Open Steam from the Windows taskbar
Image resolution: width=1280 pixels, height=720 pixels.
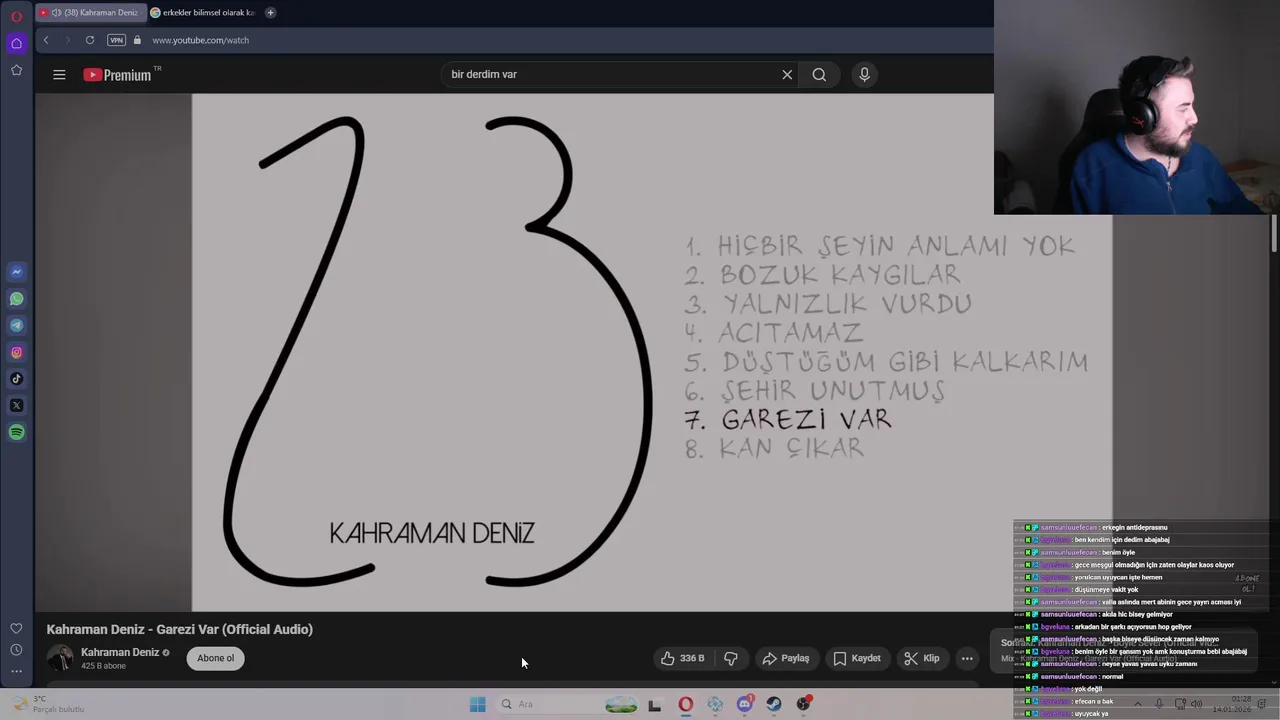(774, 704)
